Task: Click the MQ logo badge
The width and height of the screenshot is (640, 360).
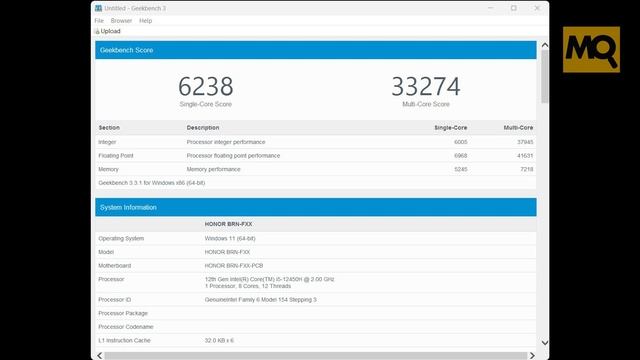Action: [591, 50]
